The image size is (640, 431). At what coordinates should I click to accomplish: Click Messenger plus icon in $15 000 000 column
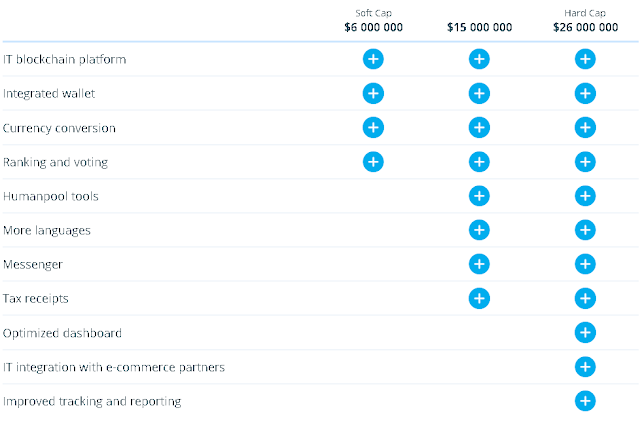point(479,264)
